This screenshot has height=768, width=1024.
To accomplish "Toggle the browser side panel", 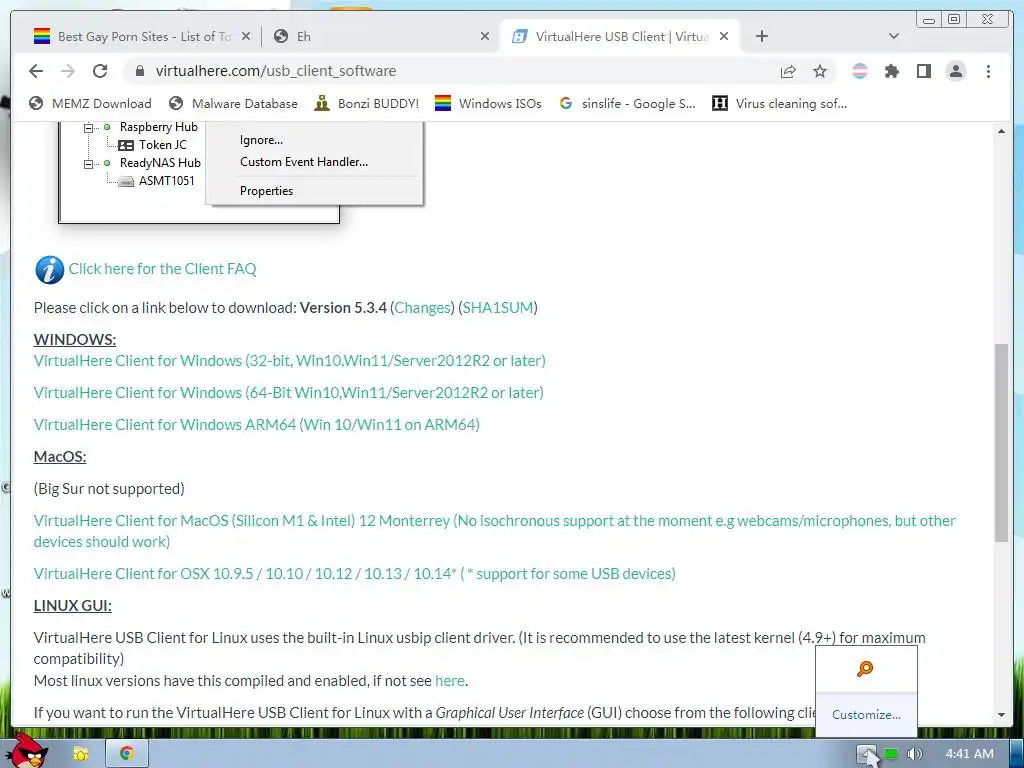I will coord(923,71).
